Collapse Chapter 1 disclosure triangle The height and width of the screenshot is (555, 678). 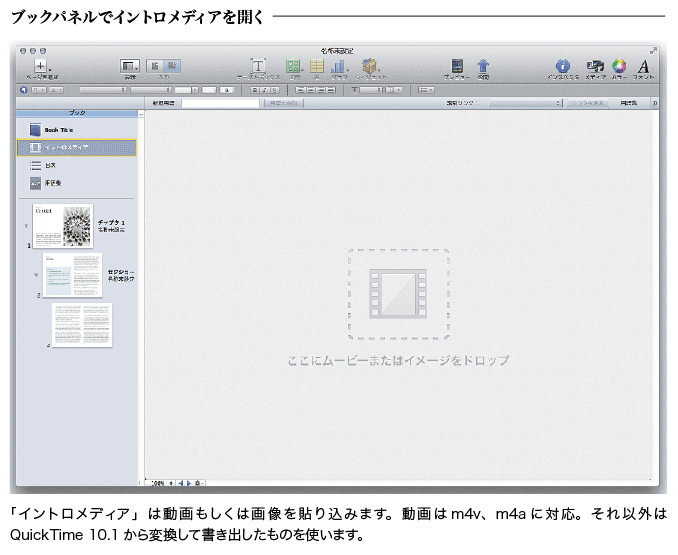pos(26,226)
